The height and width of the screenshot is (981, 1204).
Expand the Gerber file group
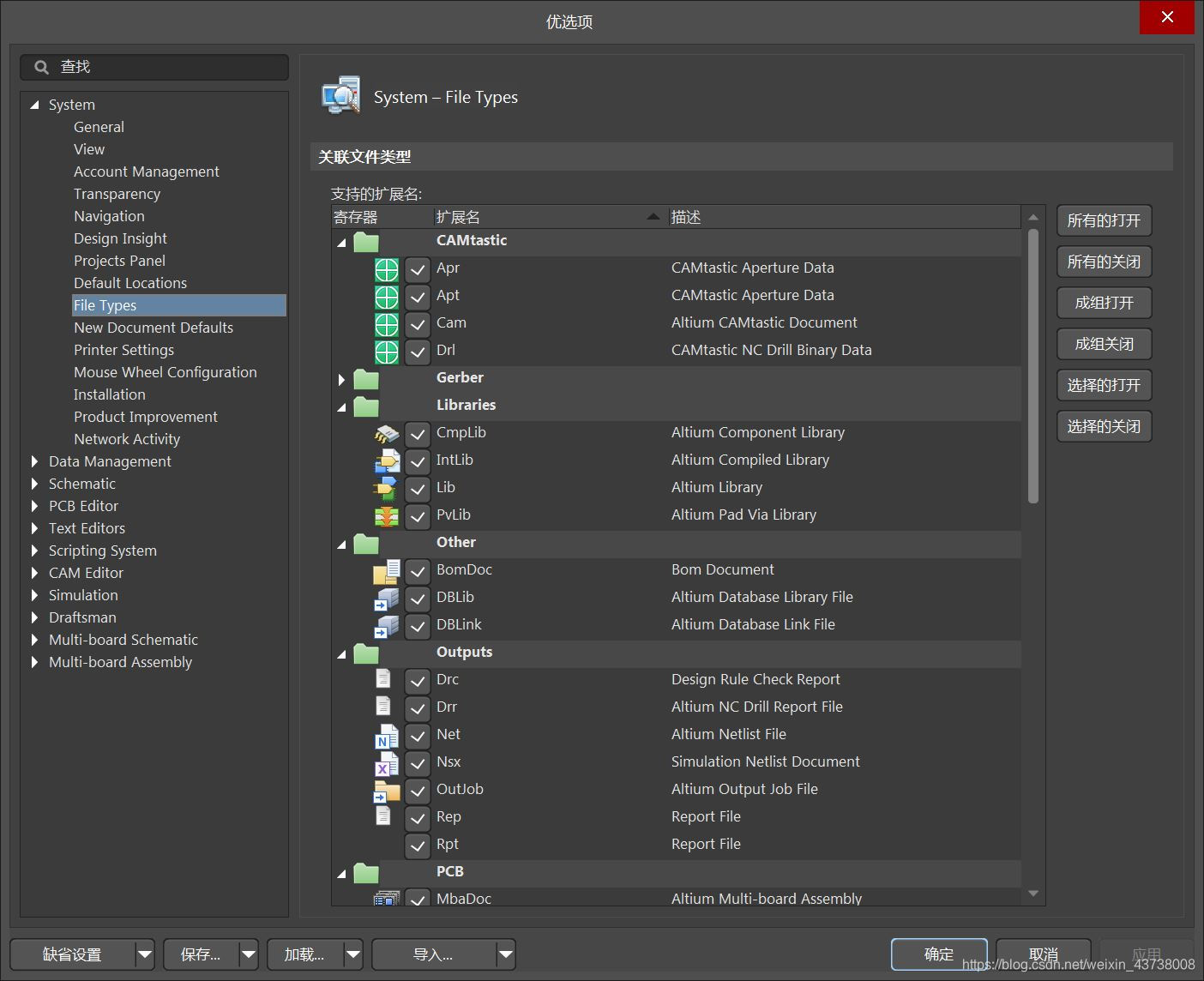[x=341, y=379]
